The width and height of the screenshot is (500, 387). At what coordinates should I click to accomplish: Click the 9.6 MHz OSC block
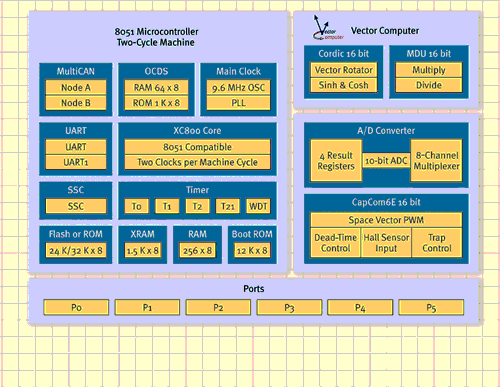pyautogui.click(x=238, y=87)
